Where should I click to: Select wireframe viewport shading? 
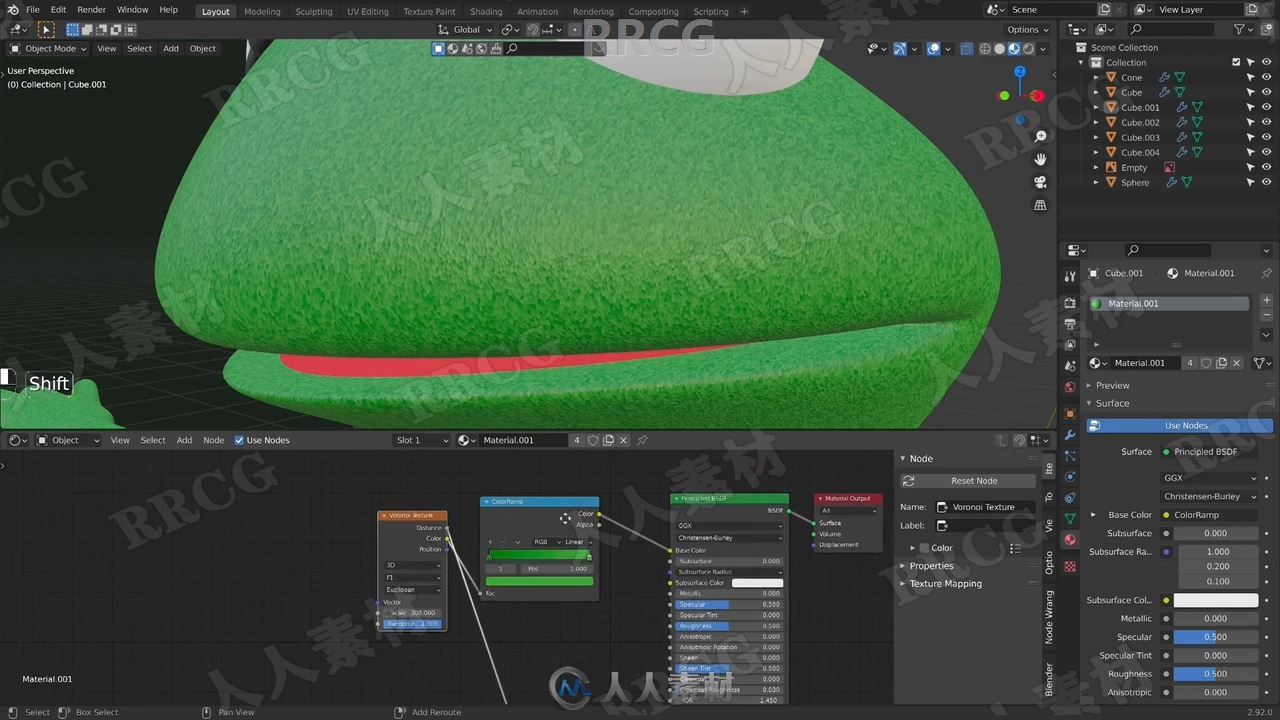(x=985, y=48)
